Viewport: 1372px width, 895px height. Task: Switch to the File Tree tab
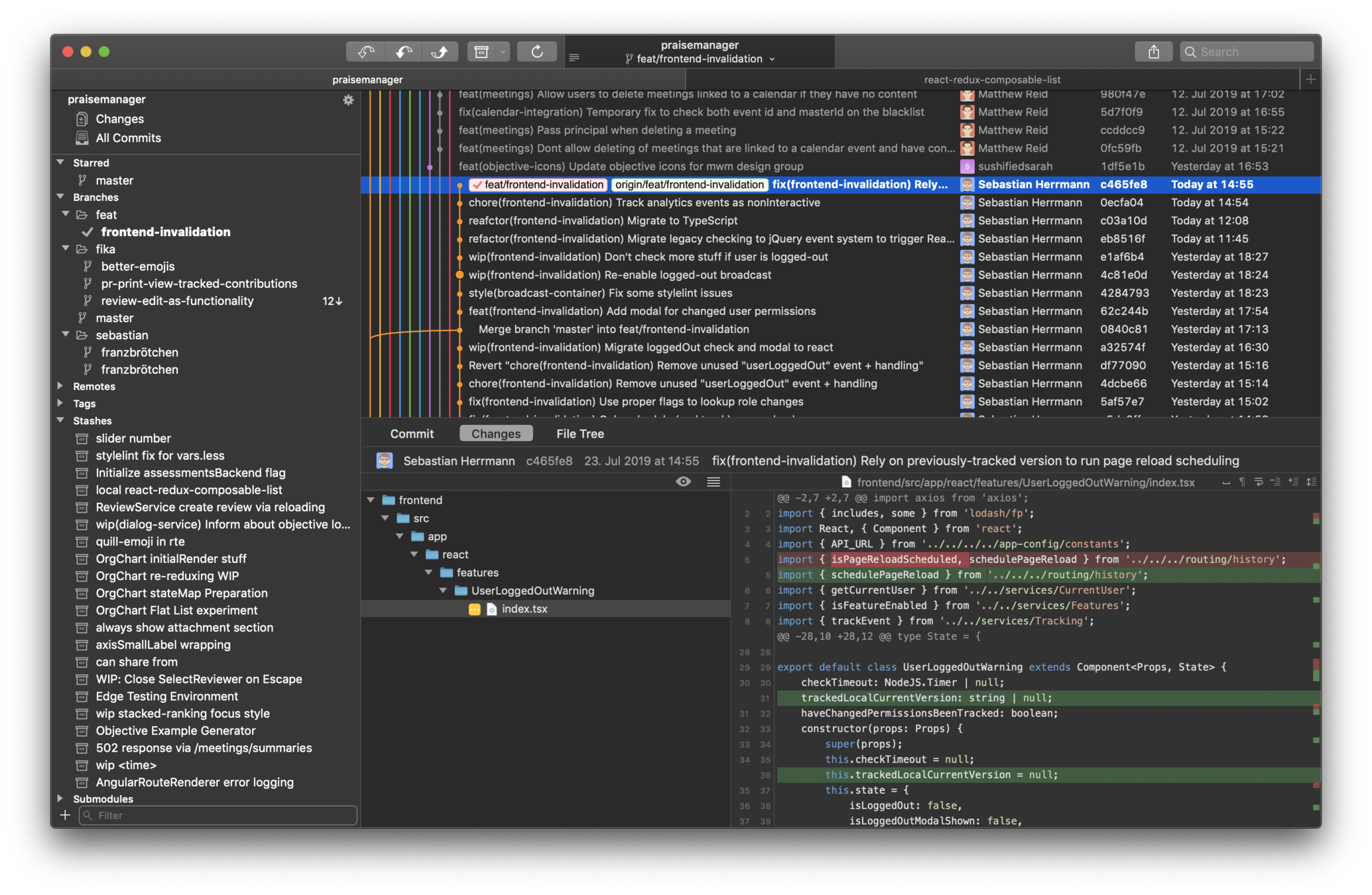point(580,434)
